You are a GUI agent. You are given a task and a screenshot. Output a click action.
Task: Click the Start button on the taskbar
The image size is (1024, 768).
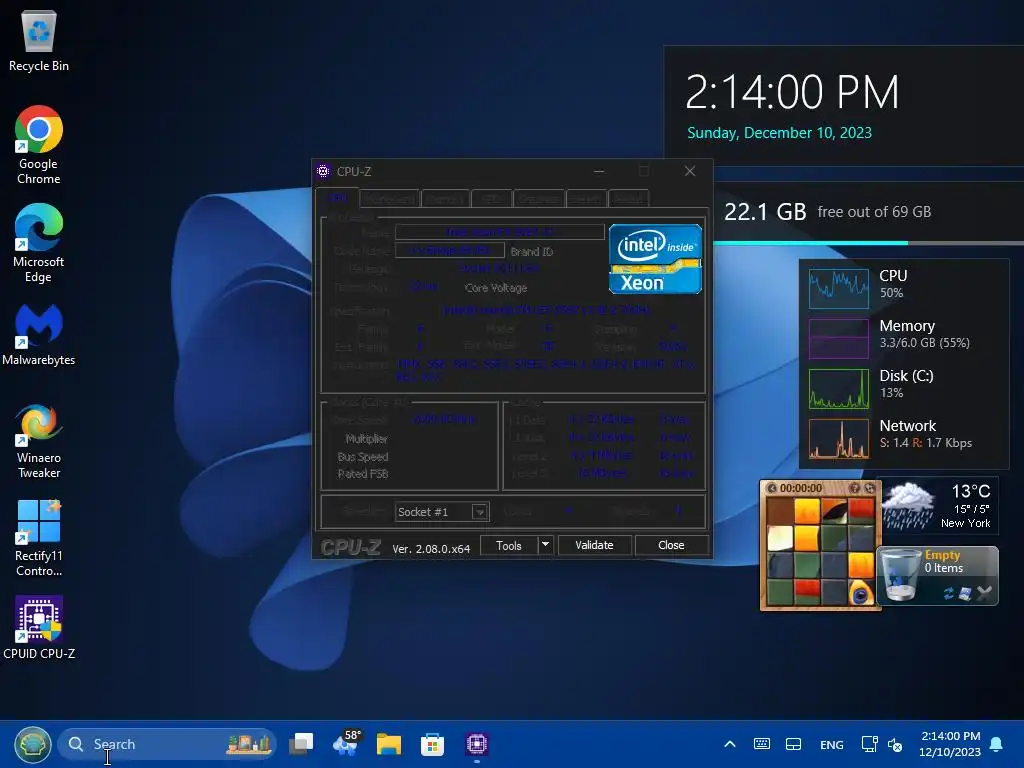click(x=33, y=744)
